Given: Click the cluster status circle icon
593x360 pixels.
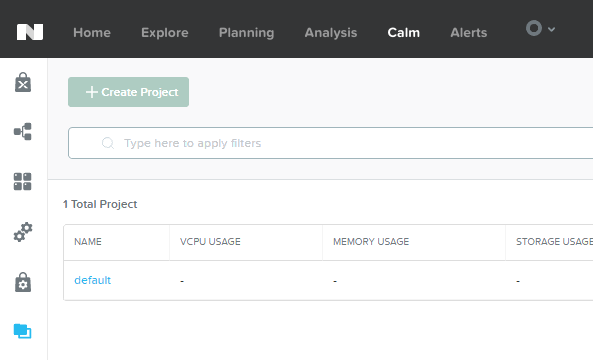Looking at the screenshot, I should pos(534,28).
